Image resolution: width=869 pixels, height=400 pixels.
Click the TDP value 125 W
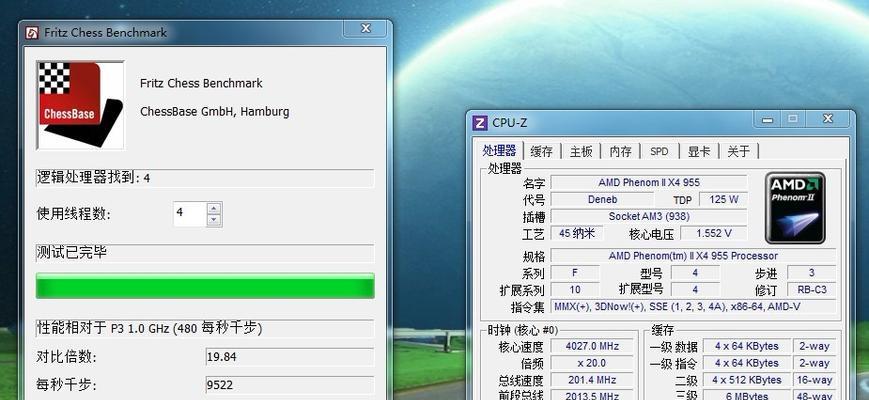[723, 199]
